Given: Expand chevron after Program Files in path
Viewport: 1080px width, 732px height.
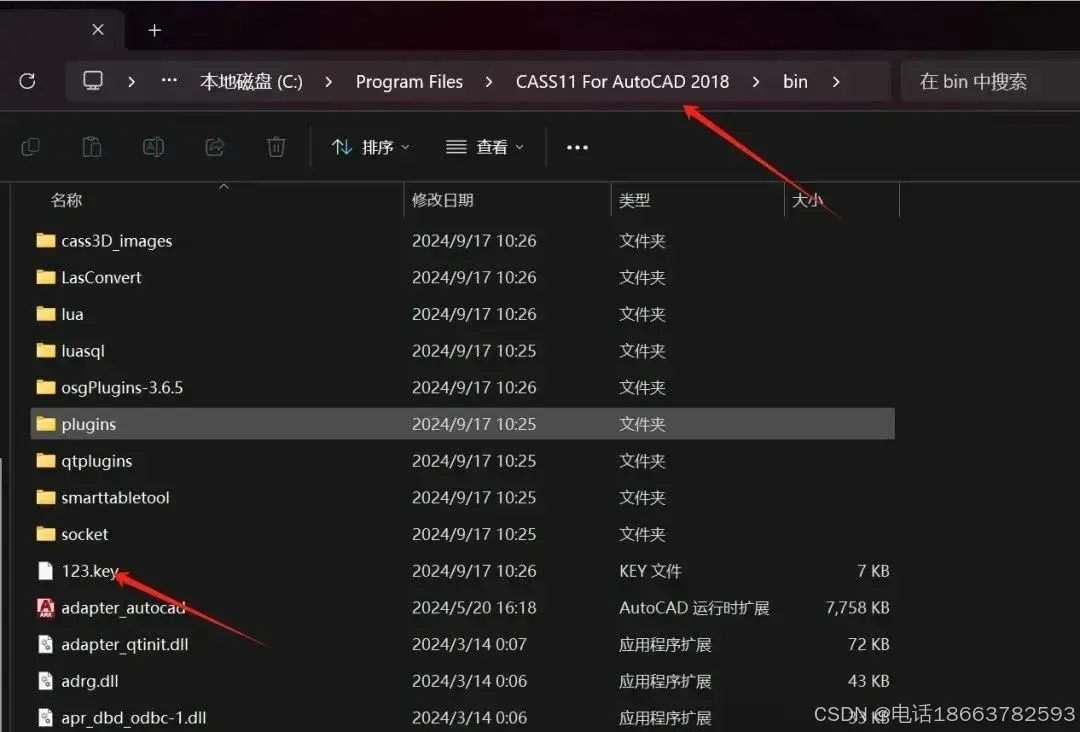Looking at the screenshot, I should (x=489, y=82).
